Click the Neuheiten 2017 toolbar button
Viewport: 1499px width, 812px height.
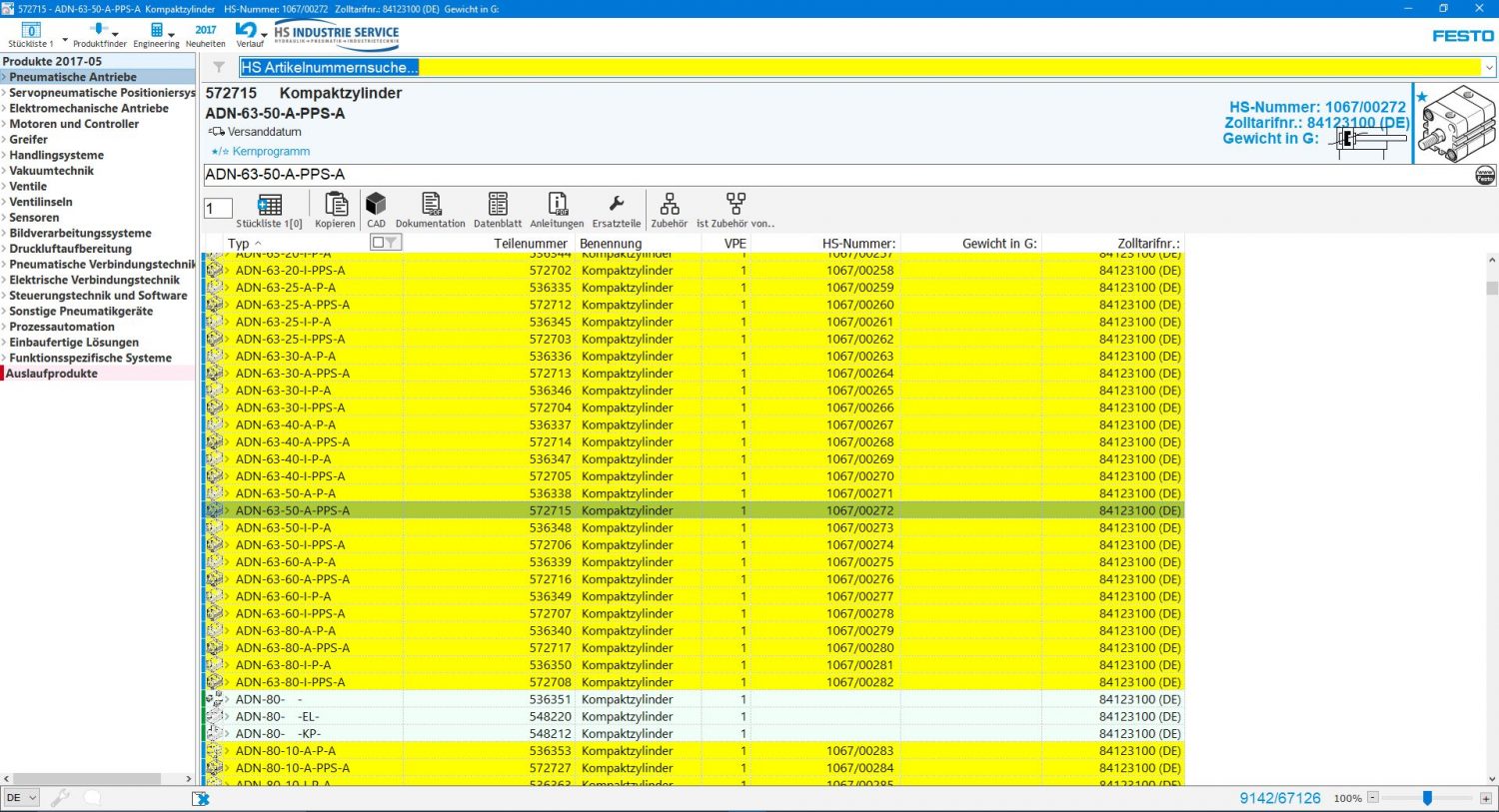(x=205, y=35)
